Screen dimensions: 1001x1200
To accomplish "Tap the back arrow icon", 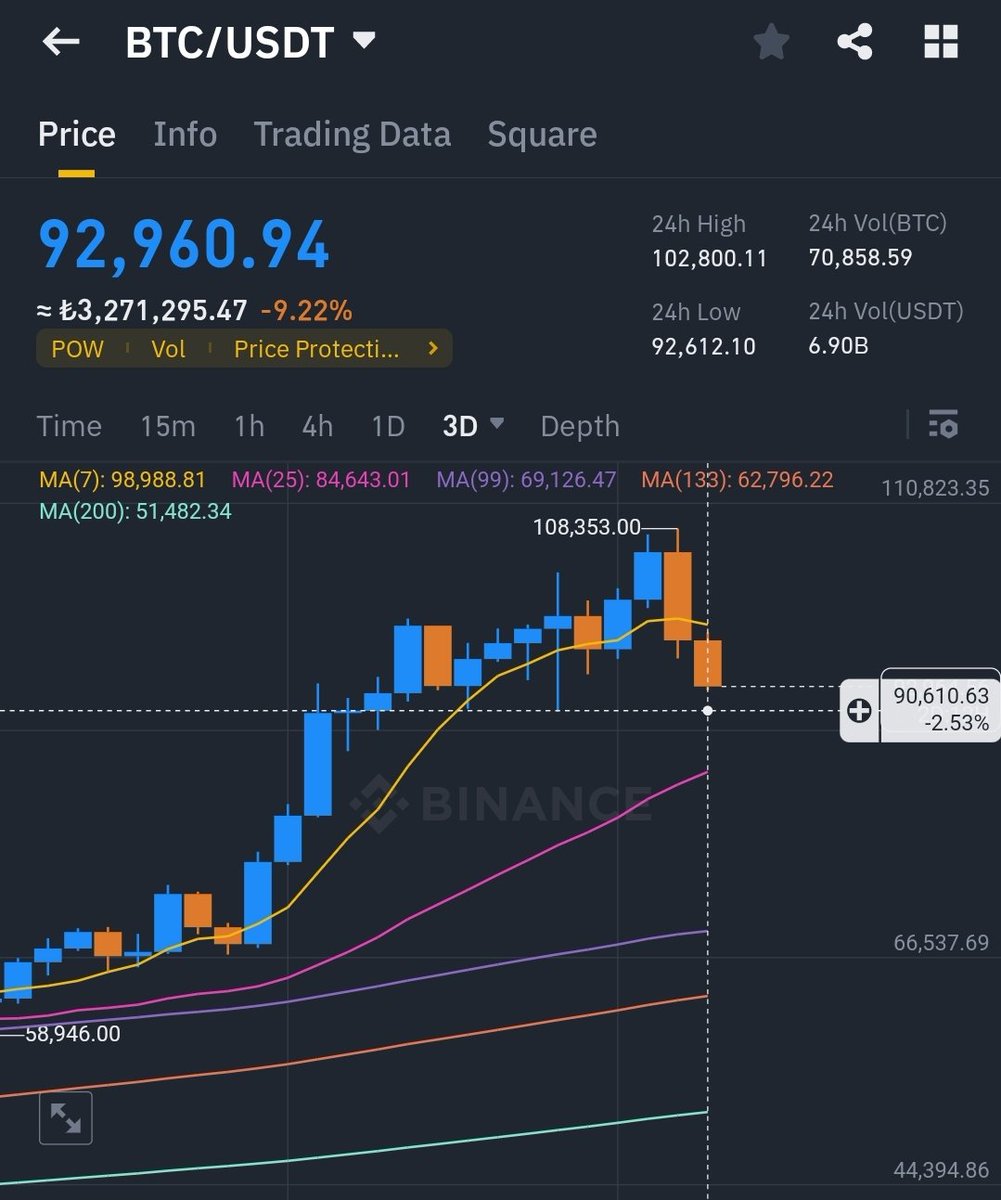I will 60,42.
